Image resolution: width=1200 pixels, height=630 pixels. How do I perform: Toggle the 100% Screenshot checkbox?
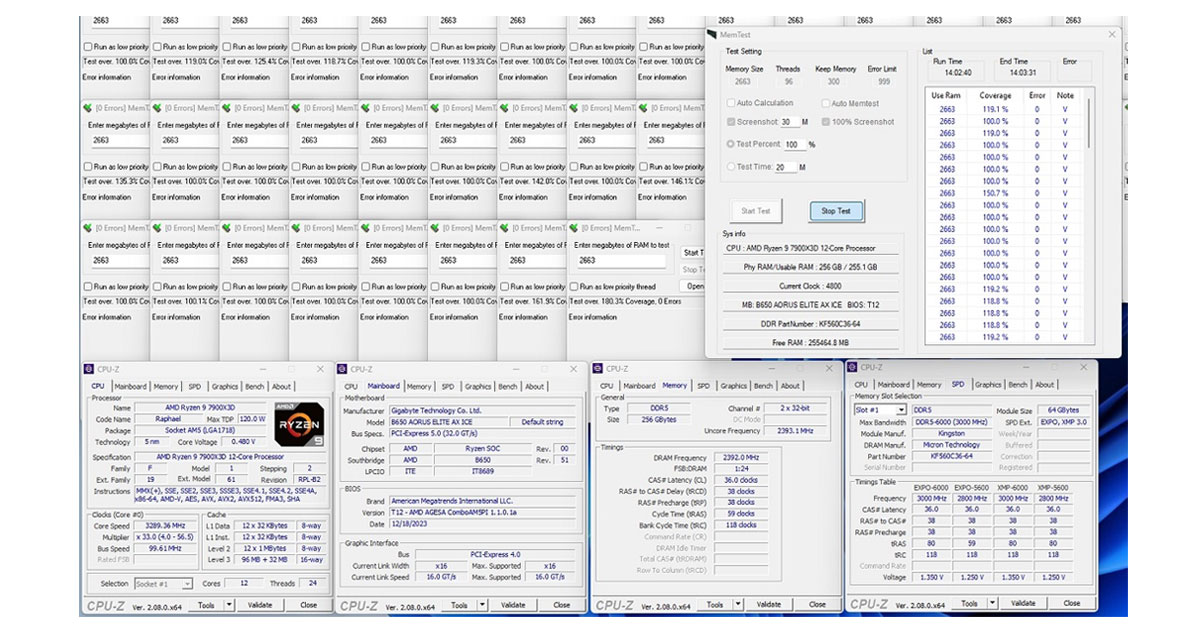click(x=825, y=122)
